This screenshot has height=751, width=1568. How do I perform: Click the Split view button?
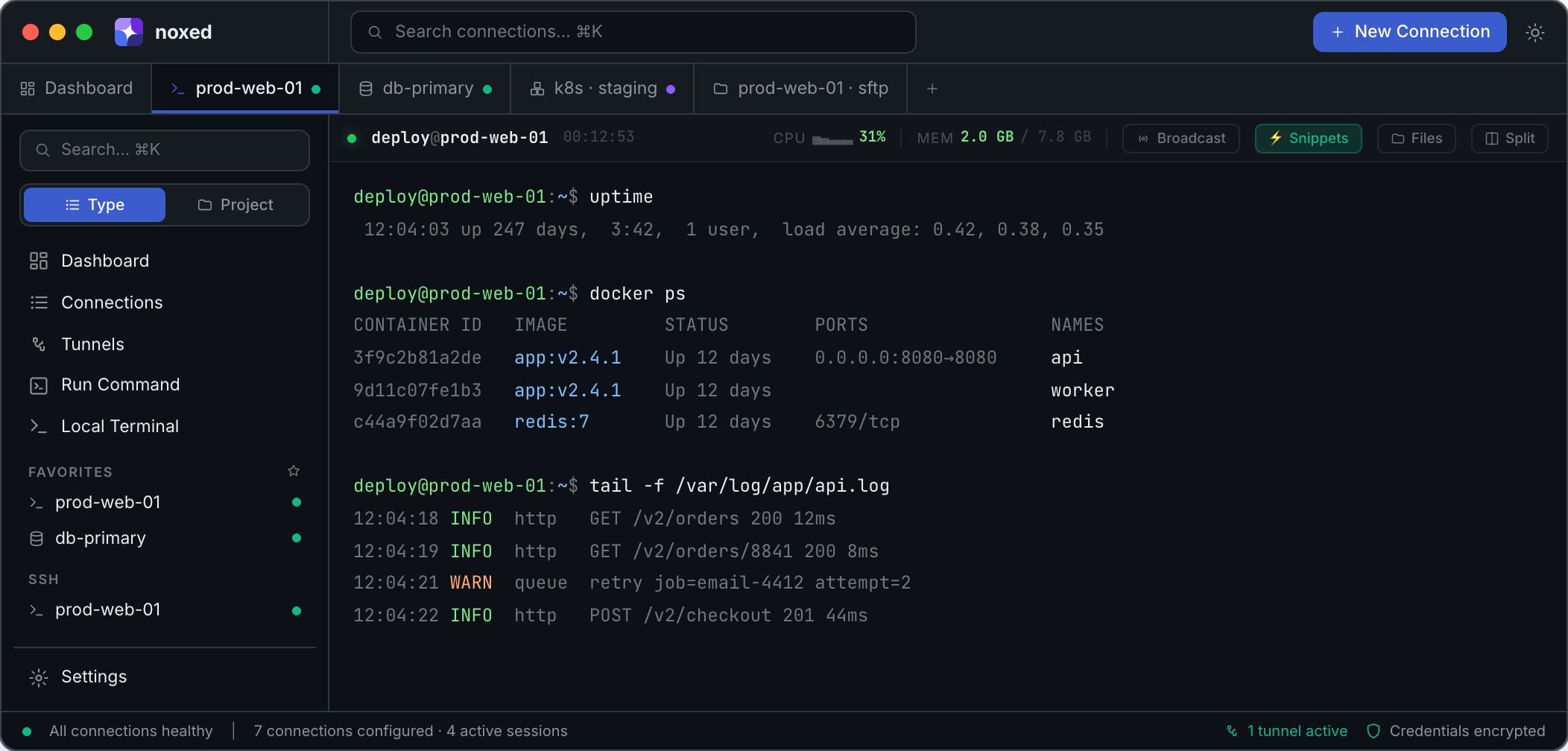(1510, 139)
